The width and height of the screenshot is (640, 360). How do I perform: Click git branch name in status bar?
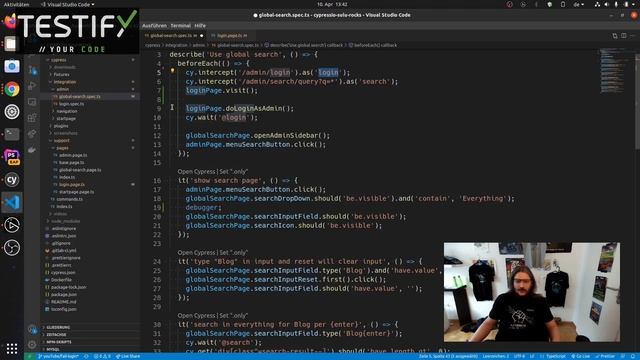(58, 356)
